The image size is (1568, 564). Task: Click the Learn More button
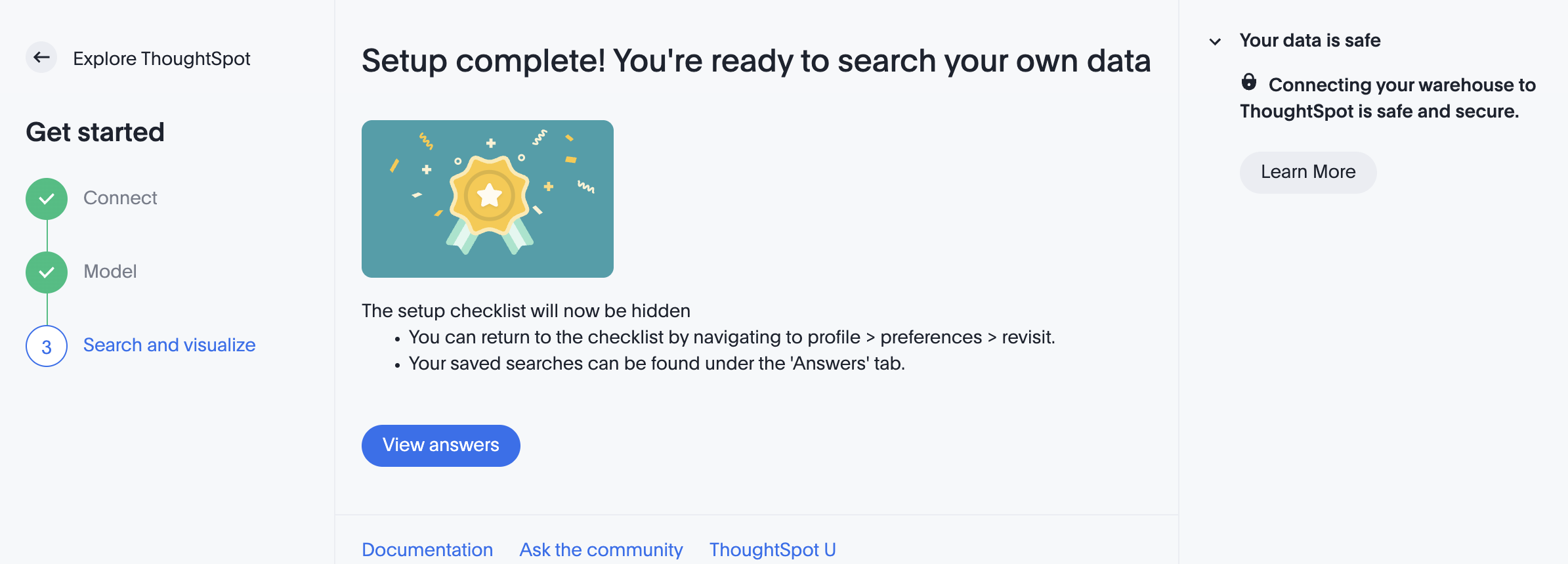(1308, 172)
